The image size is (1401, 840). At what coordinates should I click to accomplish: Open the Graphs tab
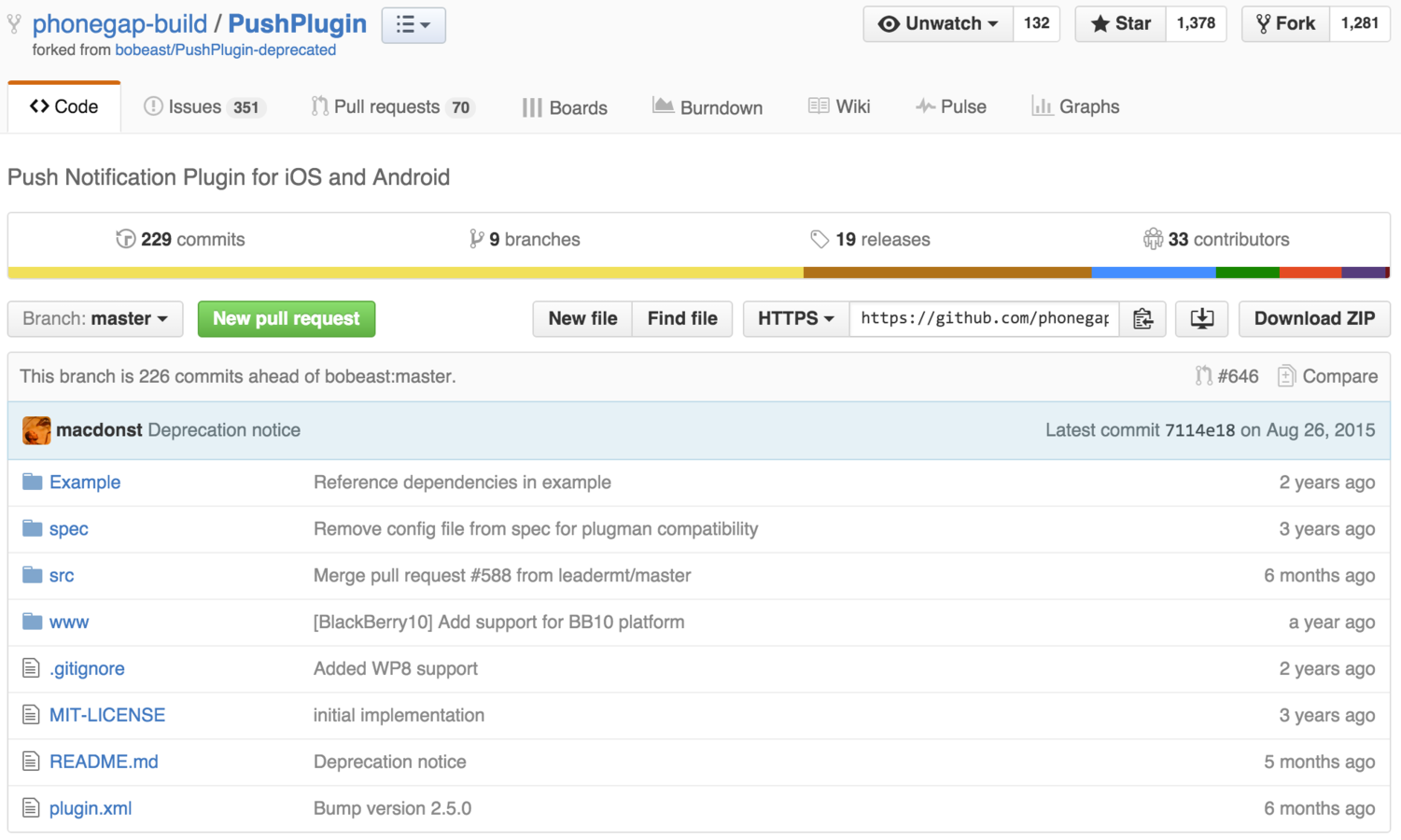tap(1075, 106)
